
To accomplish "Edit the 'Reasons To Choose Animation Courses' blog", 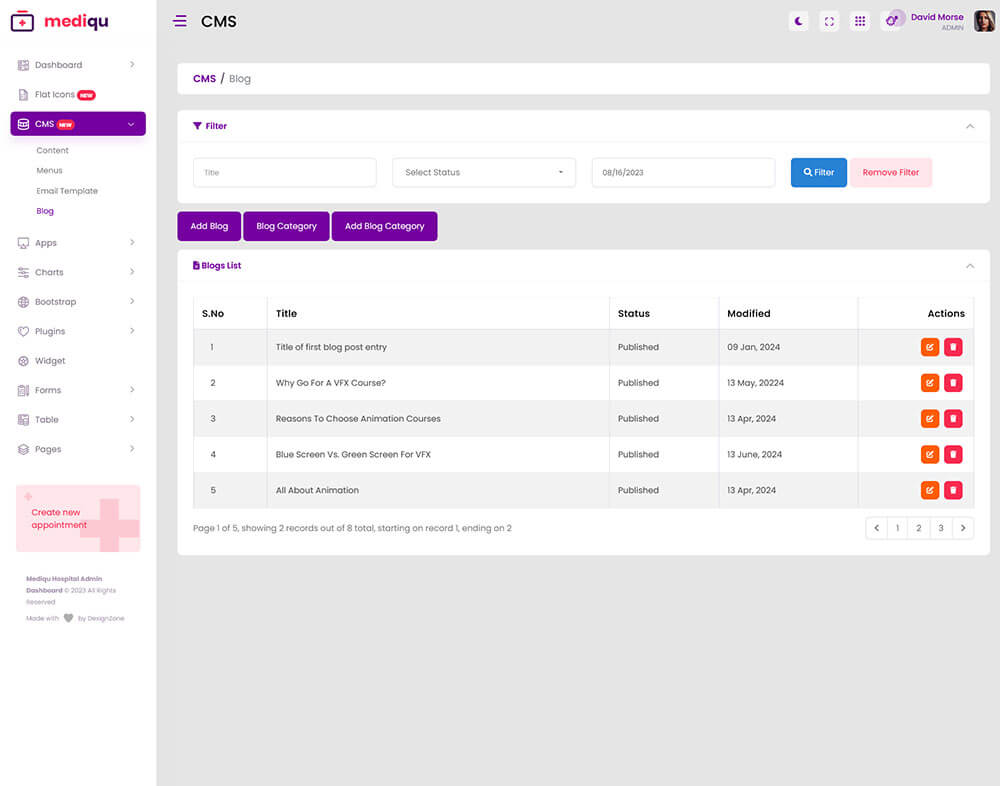I will click(930, 419).
